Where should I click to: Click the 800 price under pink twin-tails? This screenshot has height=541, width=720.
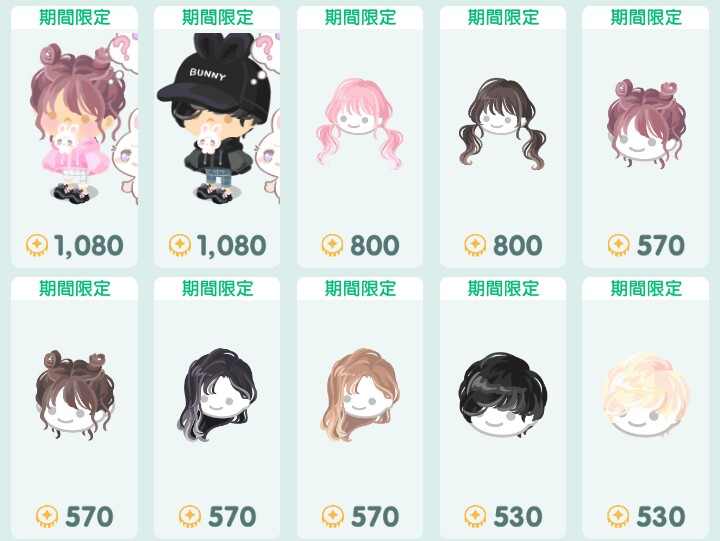pyautogui.click(x=375, y=245)
